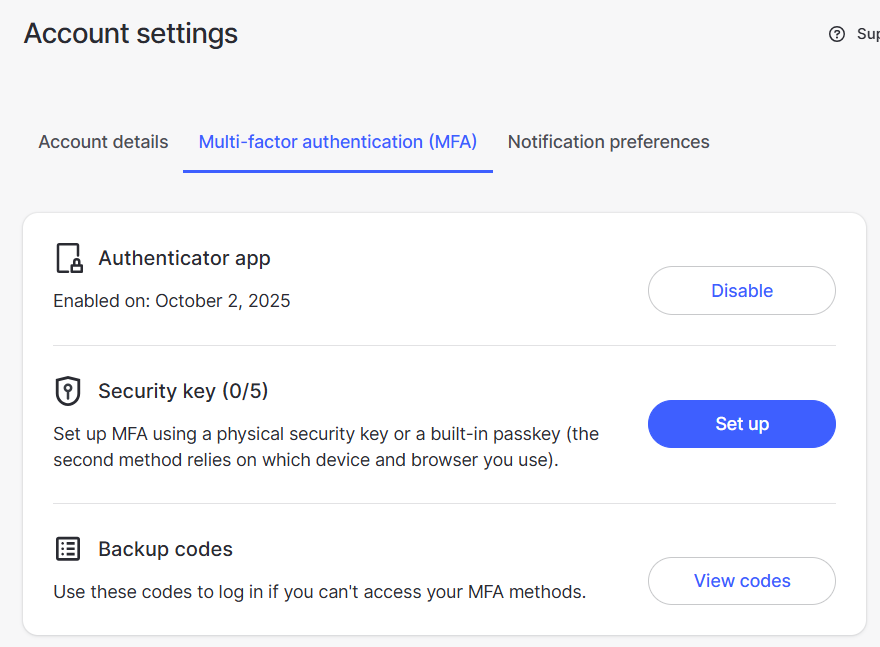Image resolution: width=880 pixels, height=647 pixels.
Task: Click the Support question mark icon
Action: [x=837, y=34]
